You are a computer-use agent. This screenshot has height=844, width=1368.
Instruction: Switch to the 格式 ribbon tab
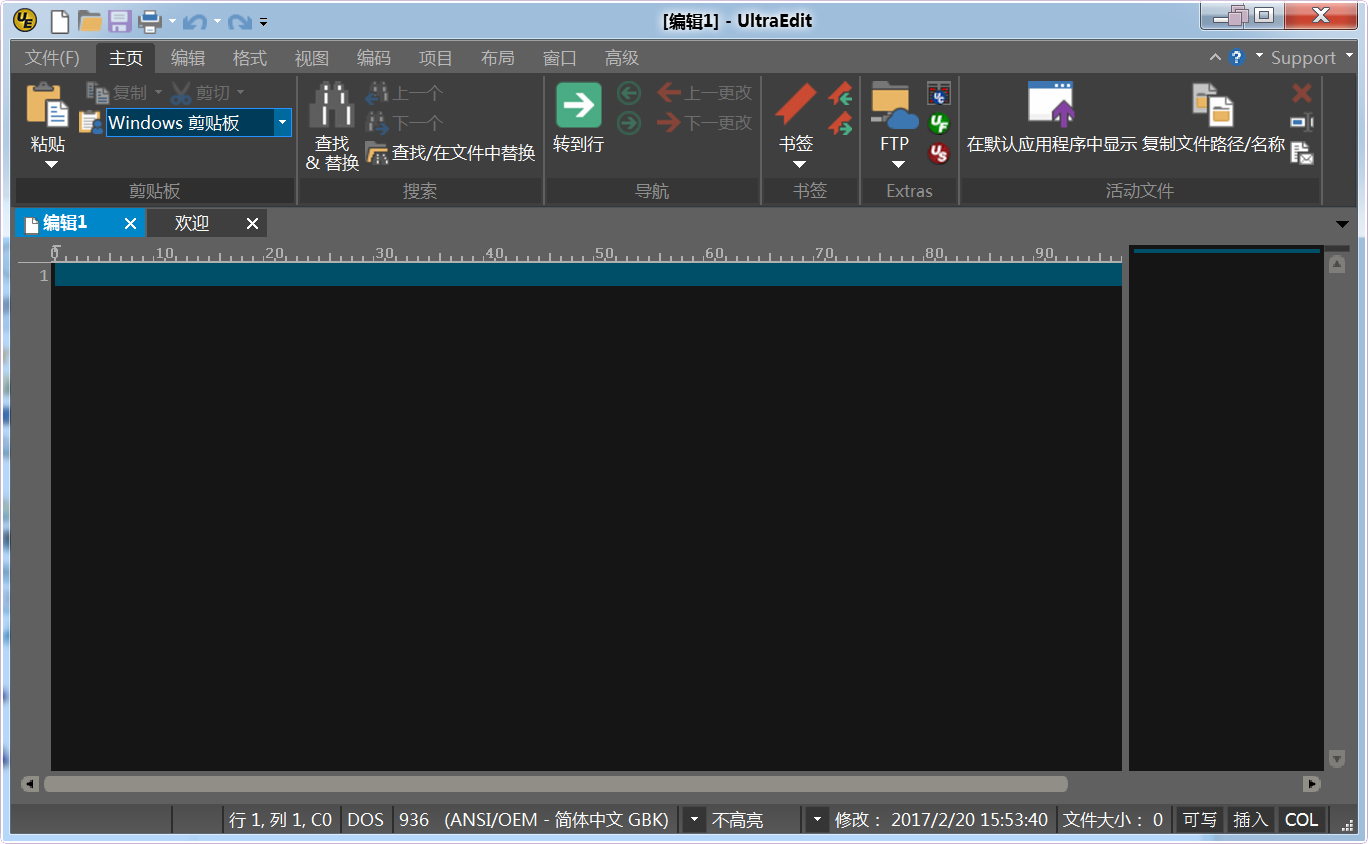point(250,58)
